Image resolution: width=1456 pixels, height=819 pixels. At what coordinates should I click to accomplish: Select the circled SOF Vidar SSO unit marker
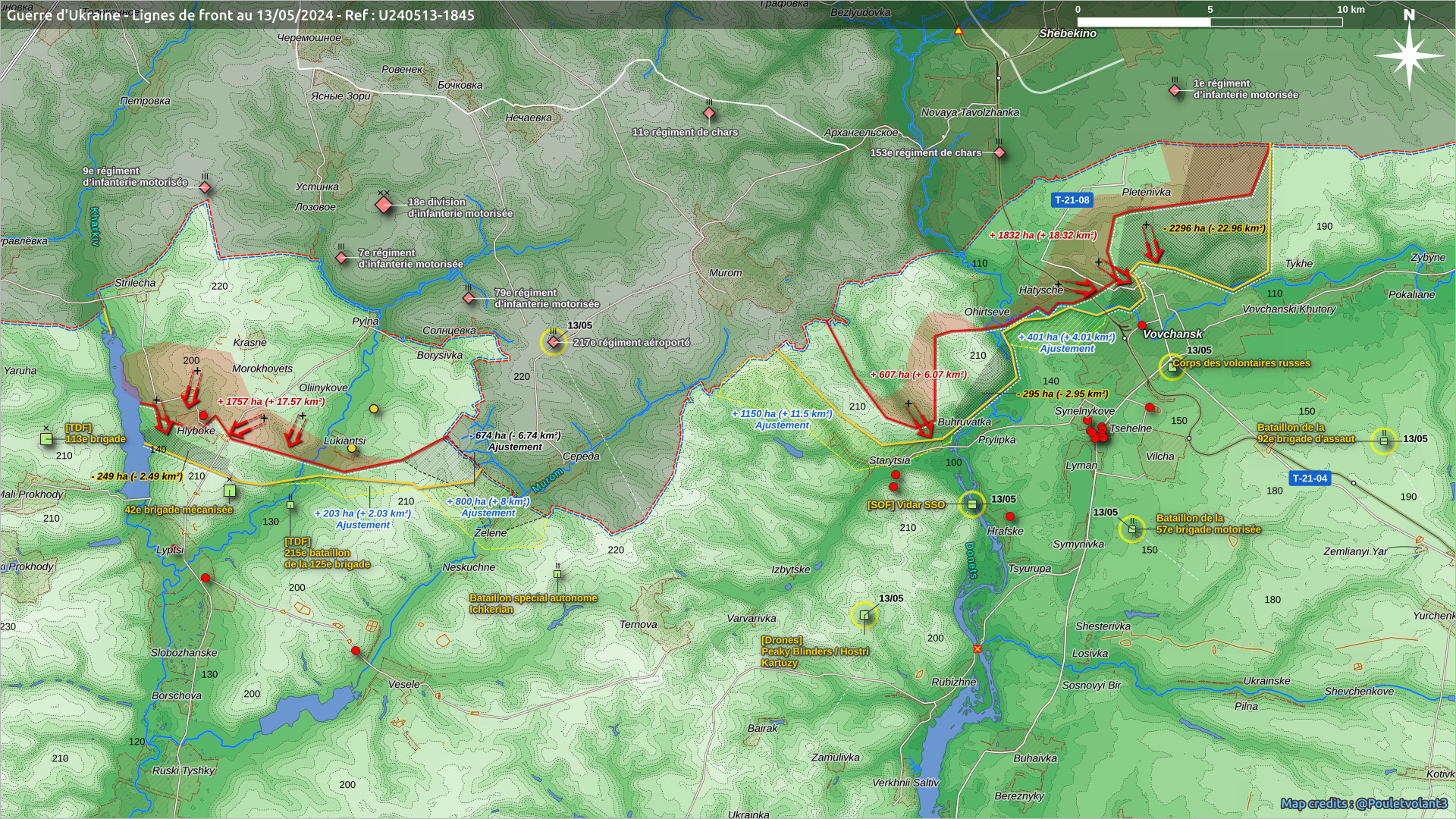click(x=972, y=504)
